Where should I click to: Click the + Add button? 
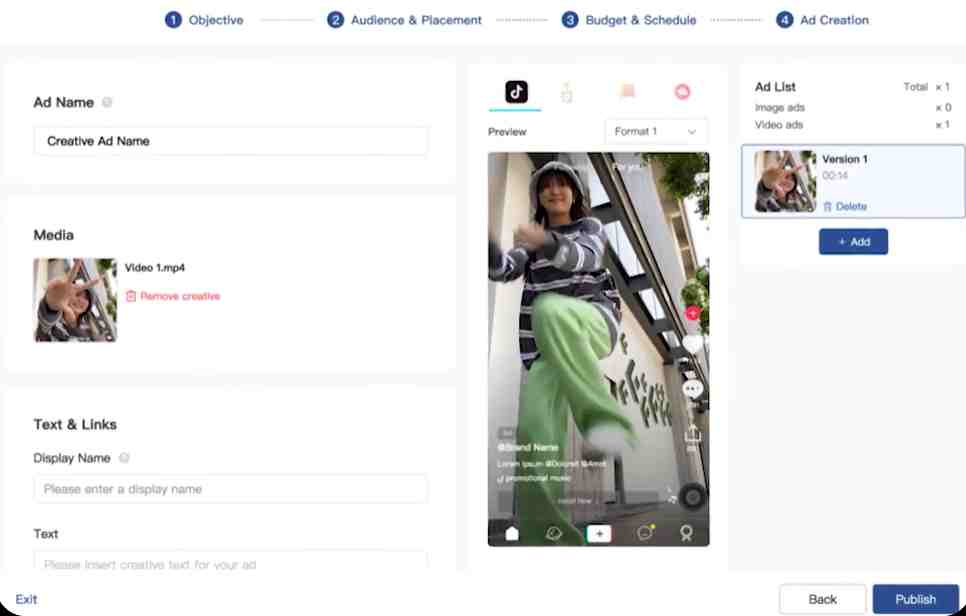(853, 241)
